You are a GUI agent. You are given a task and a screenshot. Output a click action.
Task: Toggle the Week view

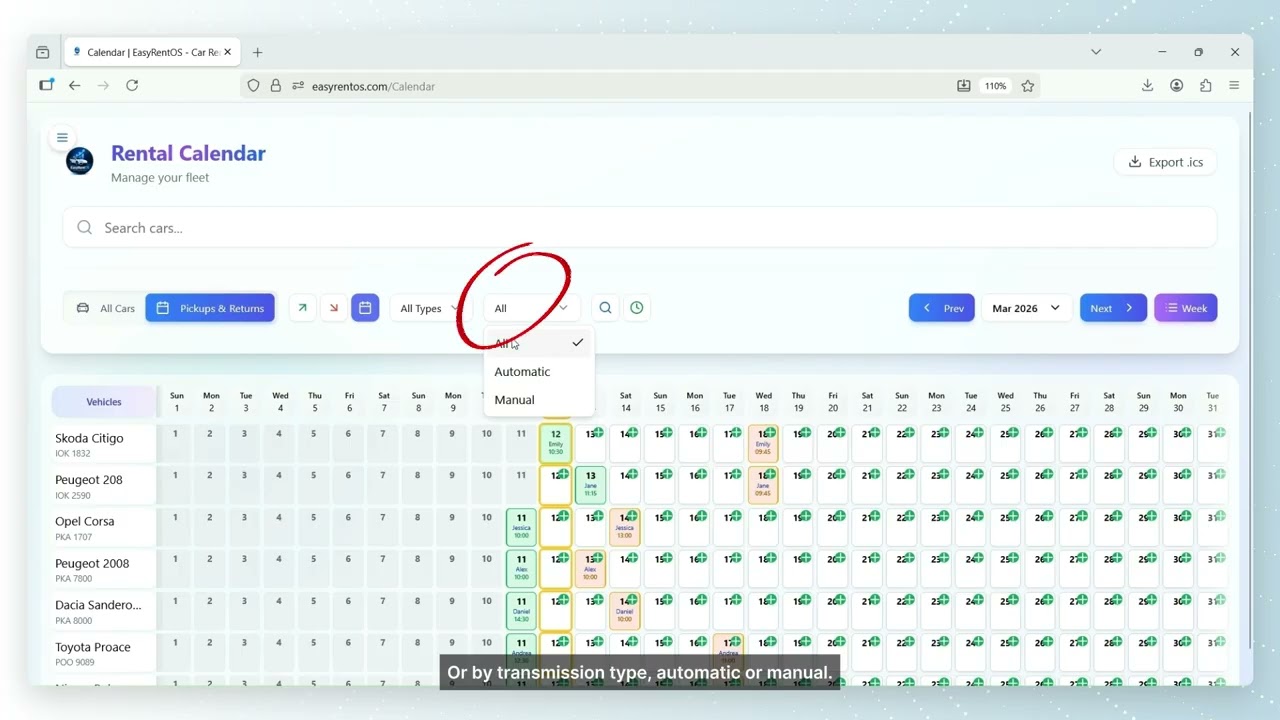pyautogui.click(x=1185, y=308)
